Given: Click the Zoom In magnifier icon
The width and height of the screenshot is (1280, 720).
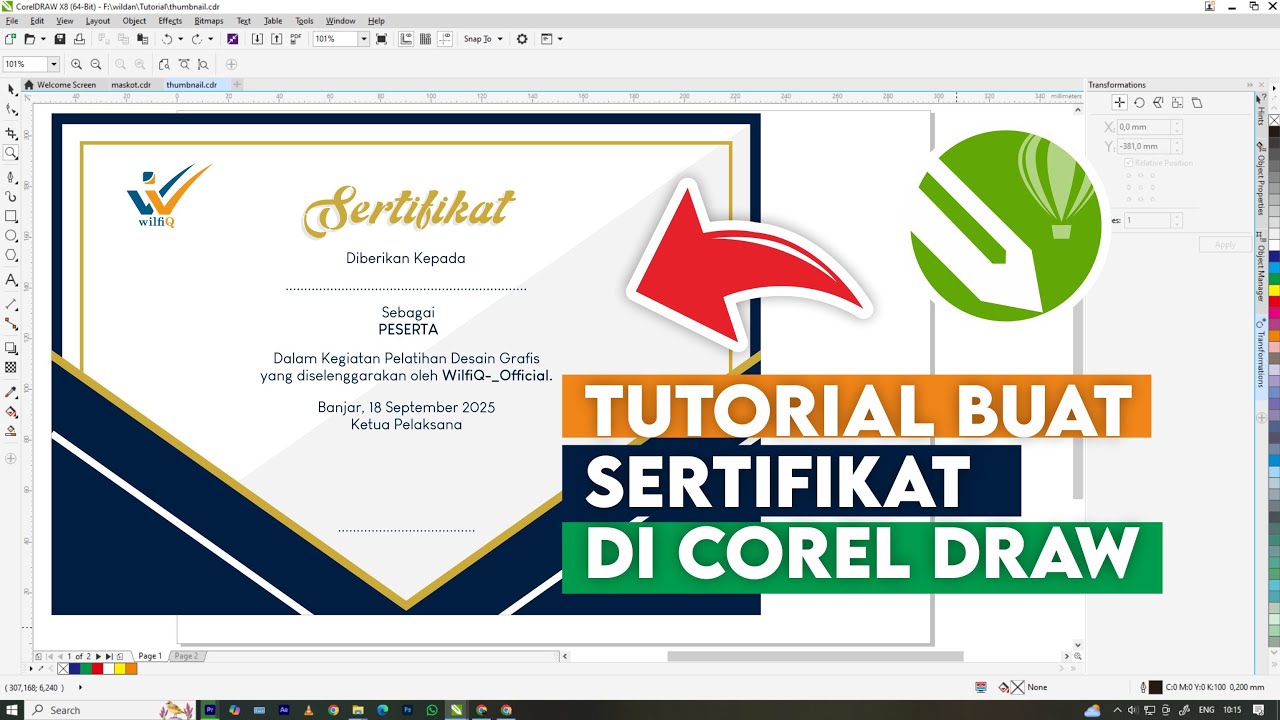Looking at the screenshot, I should tap(76, 64).
